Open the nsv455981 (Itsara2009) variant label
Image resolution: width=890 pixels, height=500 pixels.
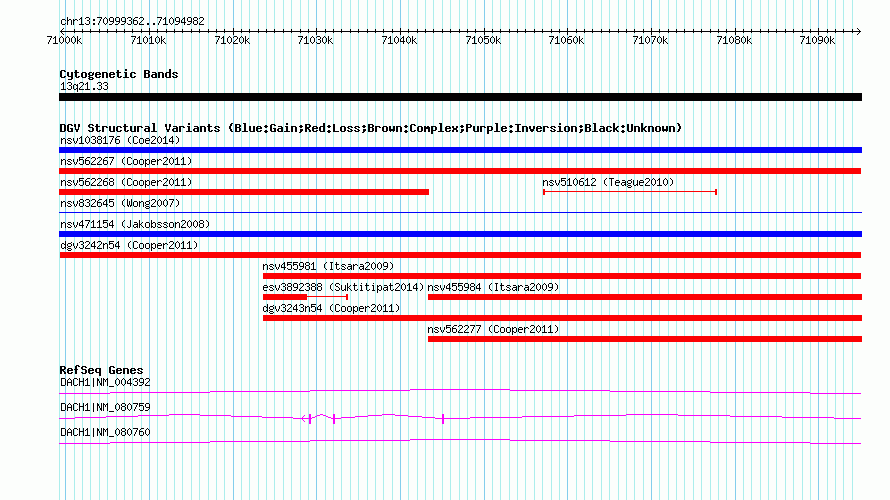328,266
